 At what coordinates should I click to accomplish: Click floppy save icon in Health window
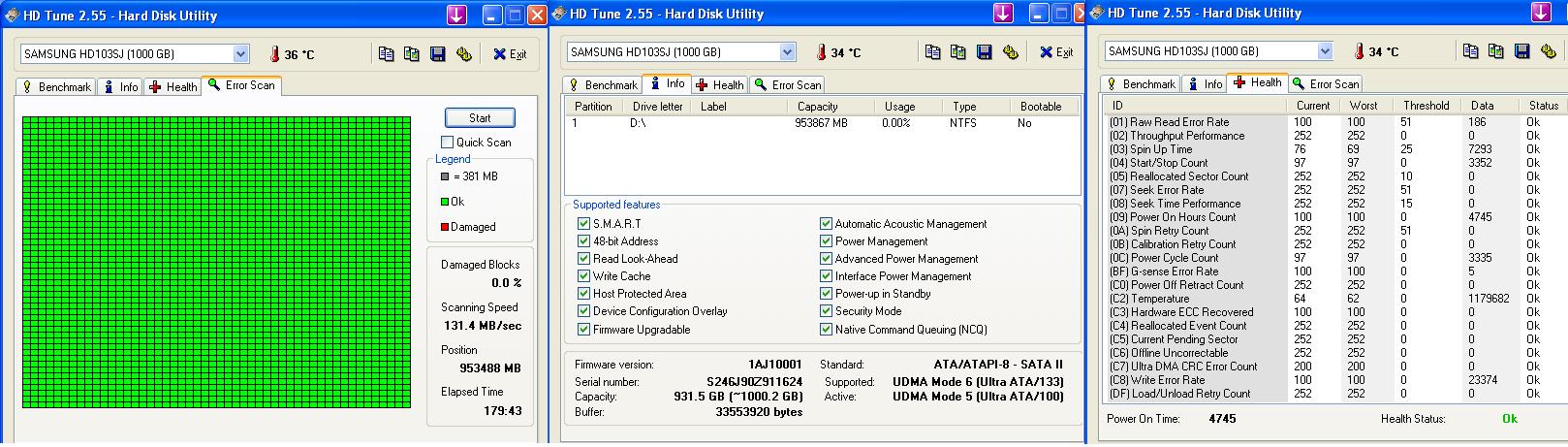click(x=1522, y=51)
